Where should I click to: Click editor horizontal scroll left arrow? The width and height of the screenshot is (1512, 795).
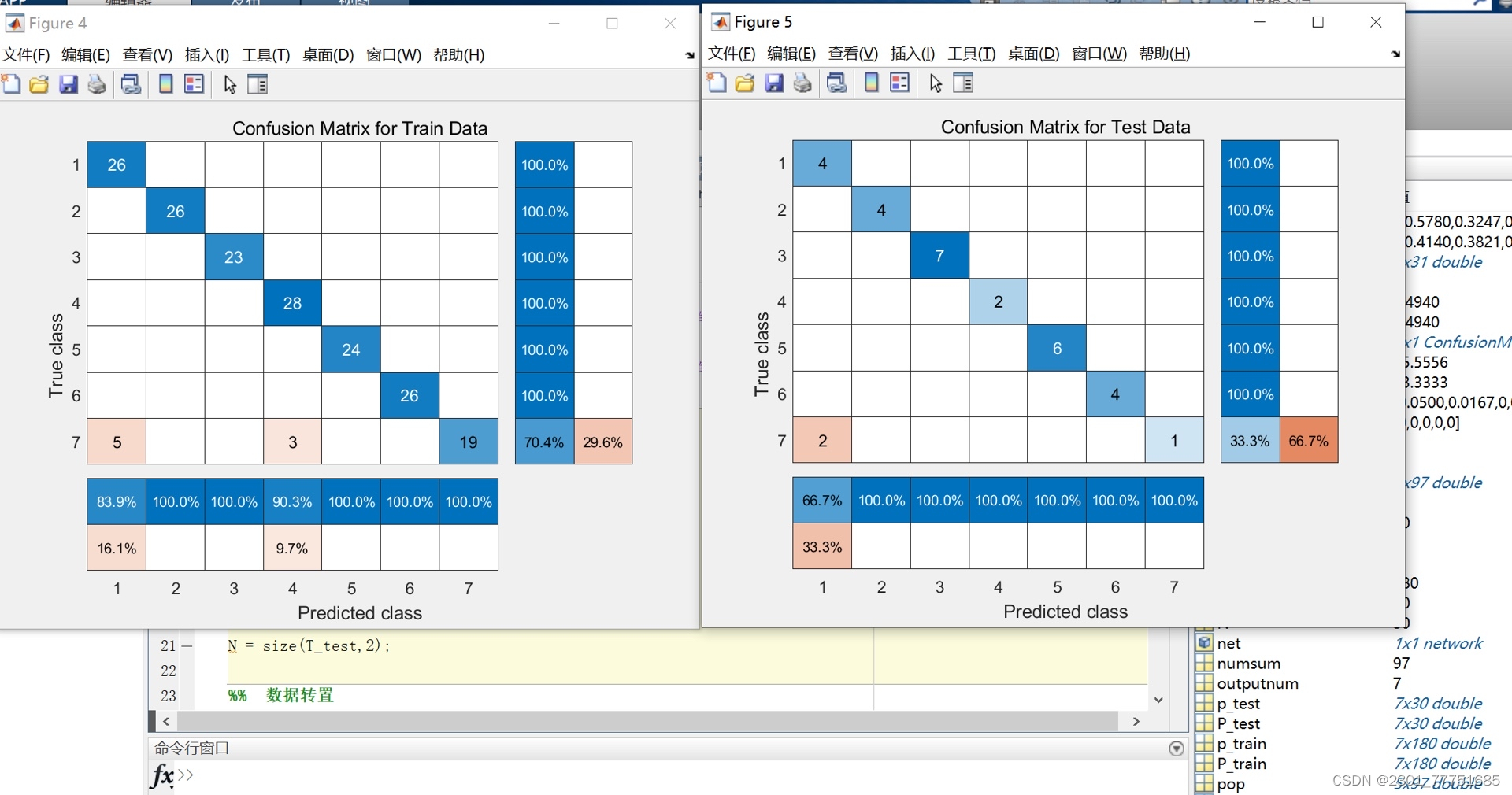(x=166, y=721)
